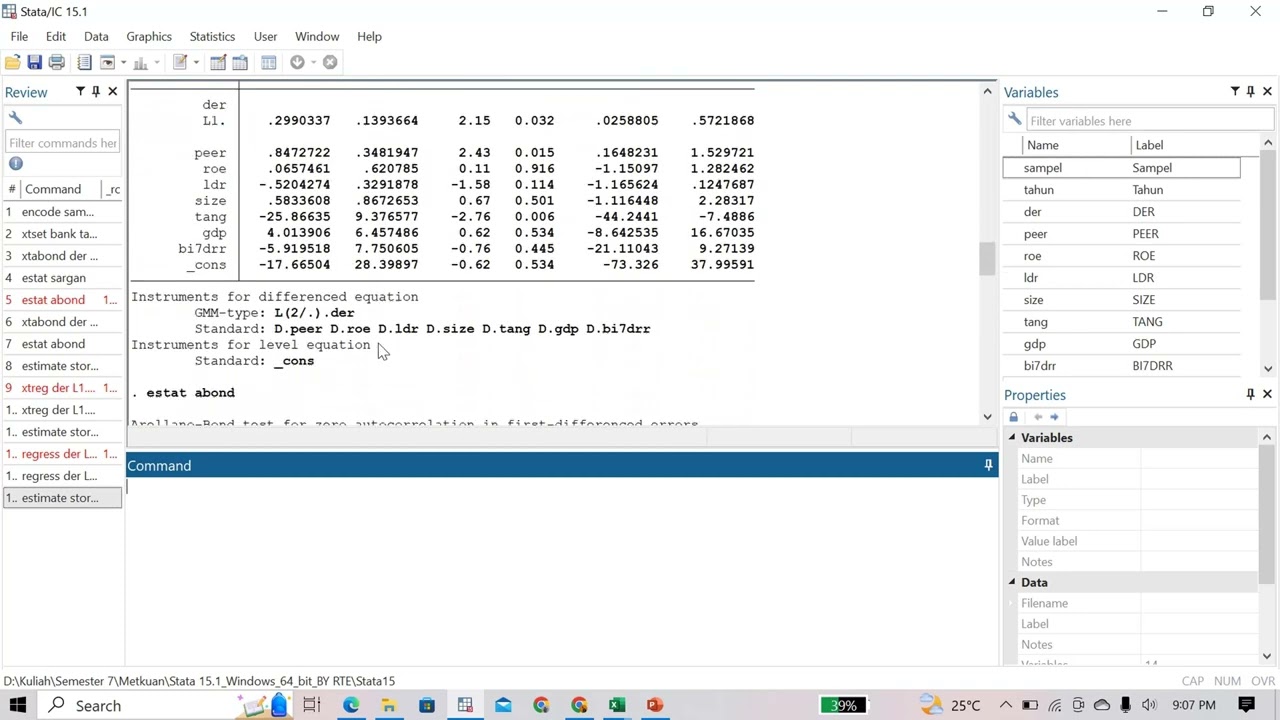Click the Filter variables here field
Viewport: 1280px width, 720px height.
(x=1148, y=121)
